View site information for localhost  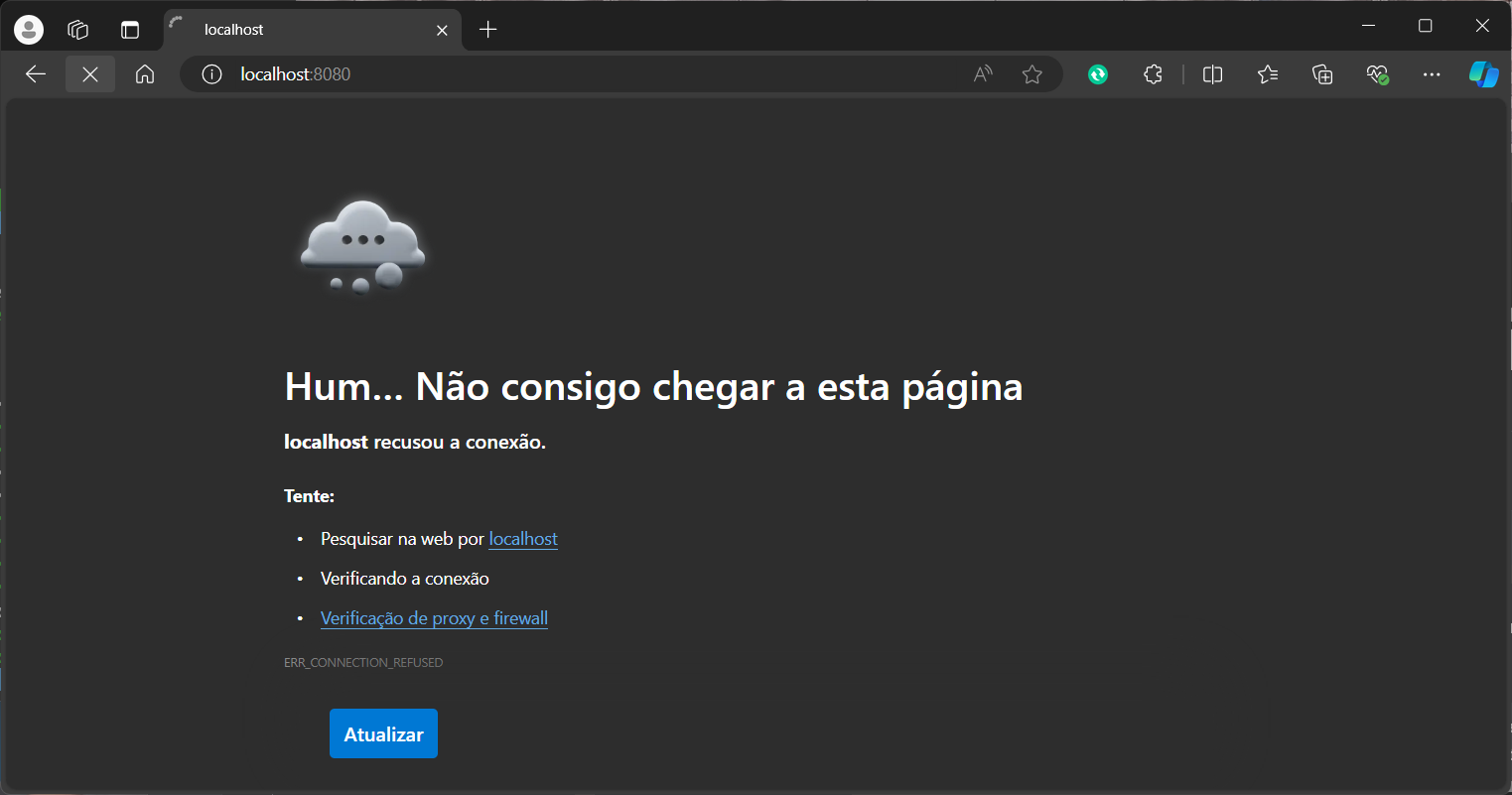(x=211, y=74)
